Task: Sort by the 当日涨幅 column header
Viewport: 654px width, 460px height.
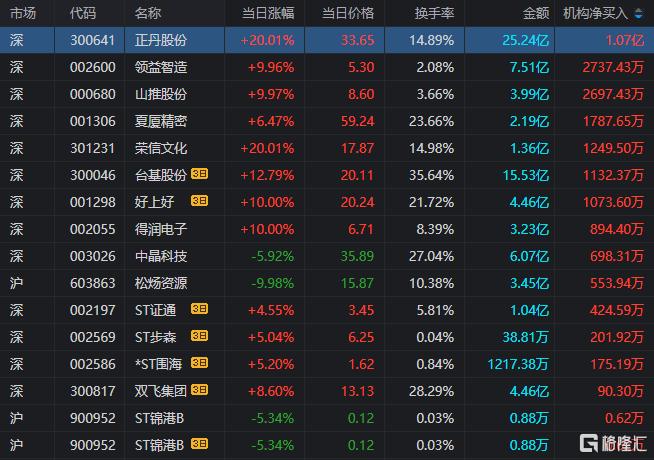Action: 268,13
